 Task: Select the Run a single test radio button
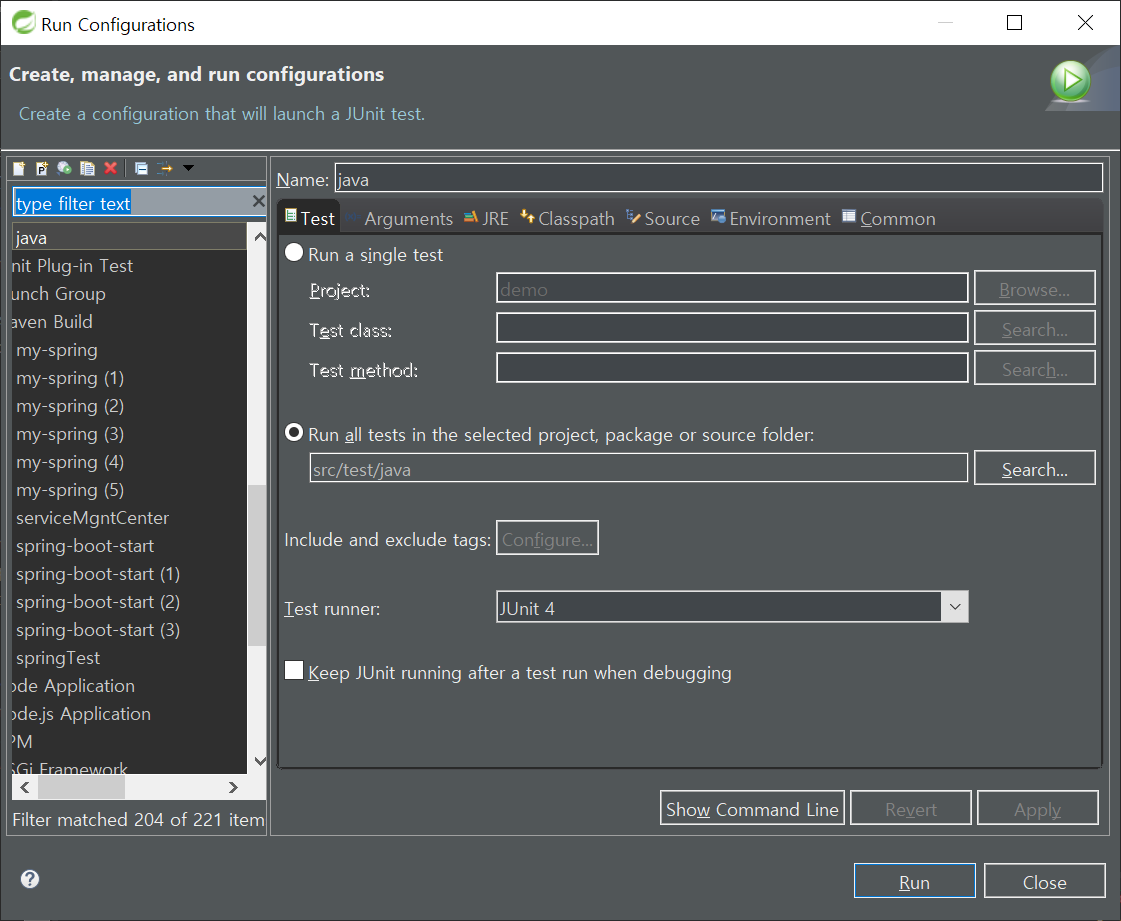[294, 252]
